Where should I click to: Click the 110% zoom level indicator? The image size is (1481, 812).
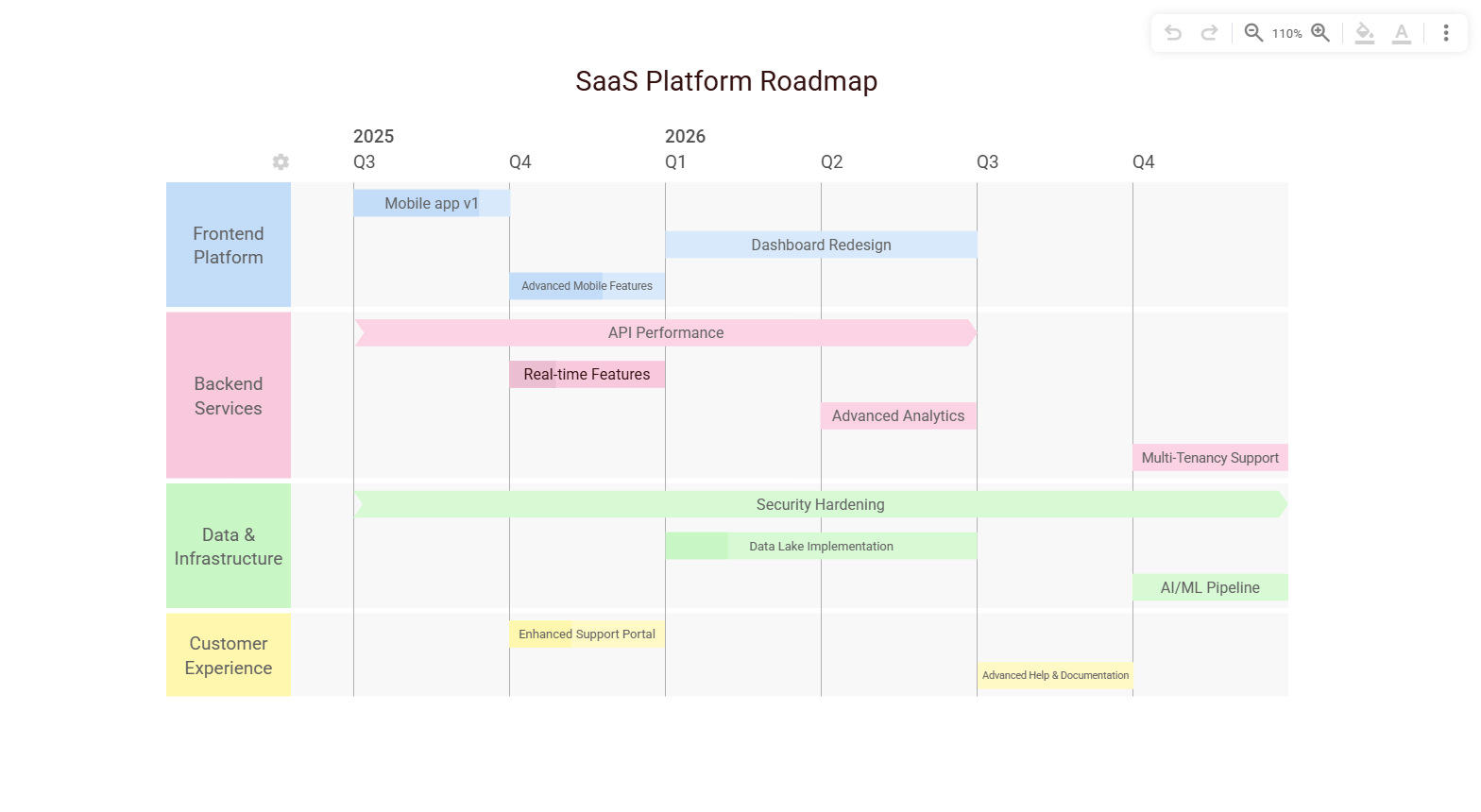coord(1286,34)
